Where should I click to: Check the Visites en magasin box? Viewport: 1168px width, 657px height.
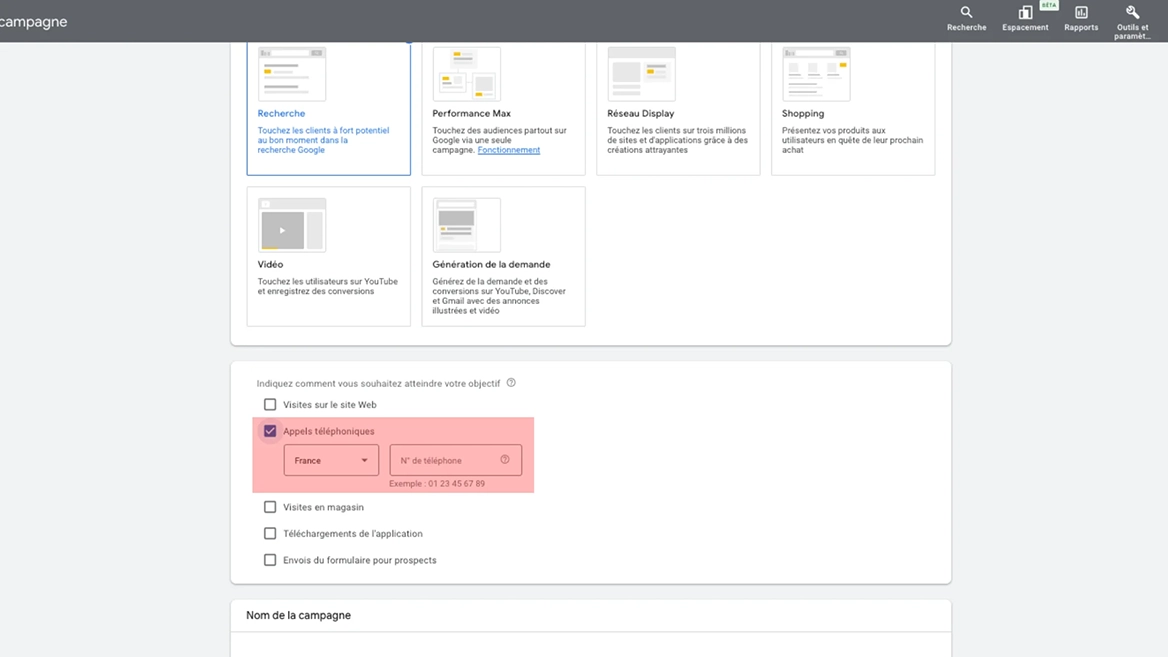coord(270,507)
